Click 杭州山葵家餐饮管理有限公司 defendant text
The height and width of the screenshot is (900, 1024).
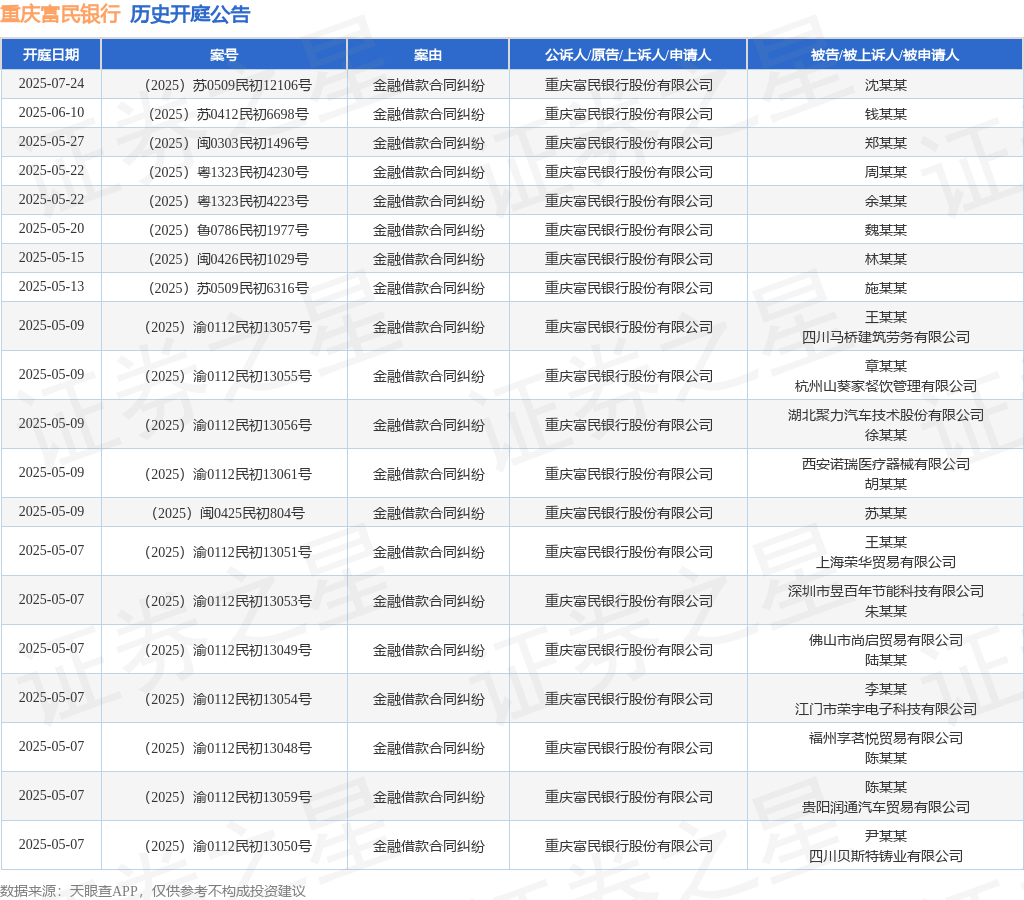point(886,387)
